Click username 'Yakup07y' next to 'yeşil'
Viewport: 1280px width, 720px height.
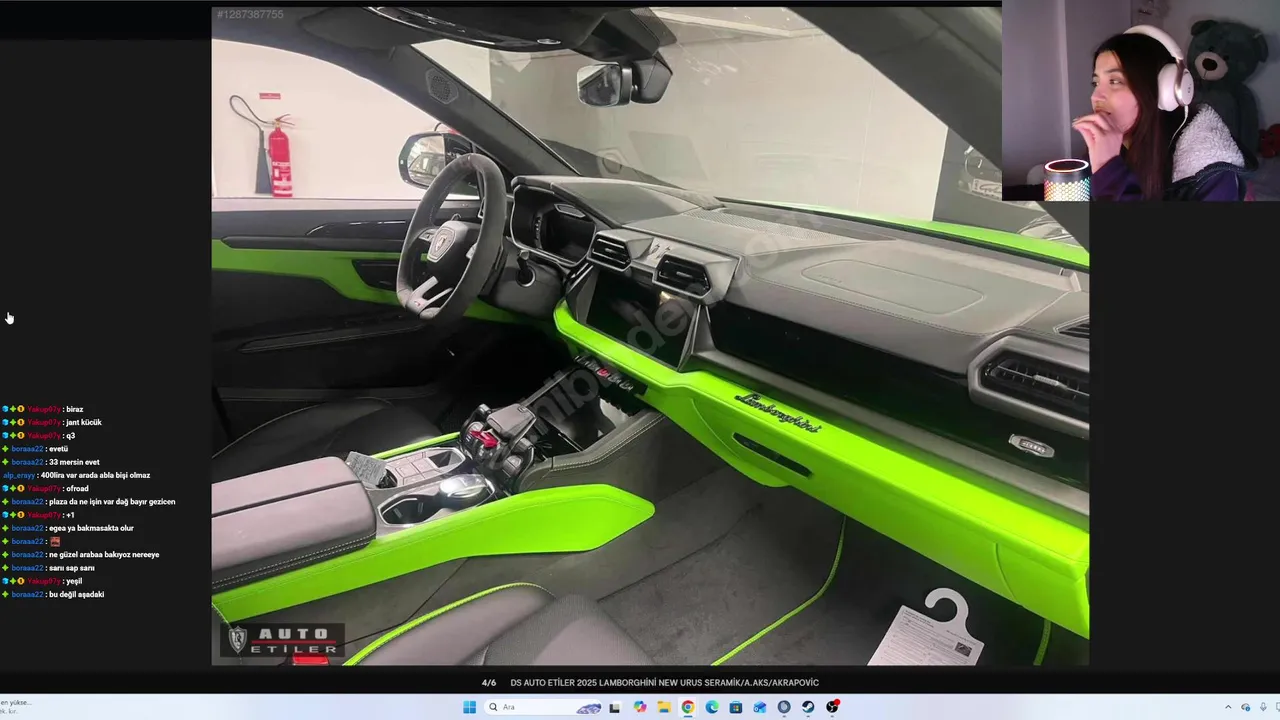point(43,581)
